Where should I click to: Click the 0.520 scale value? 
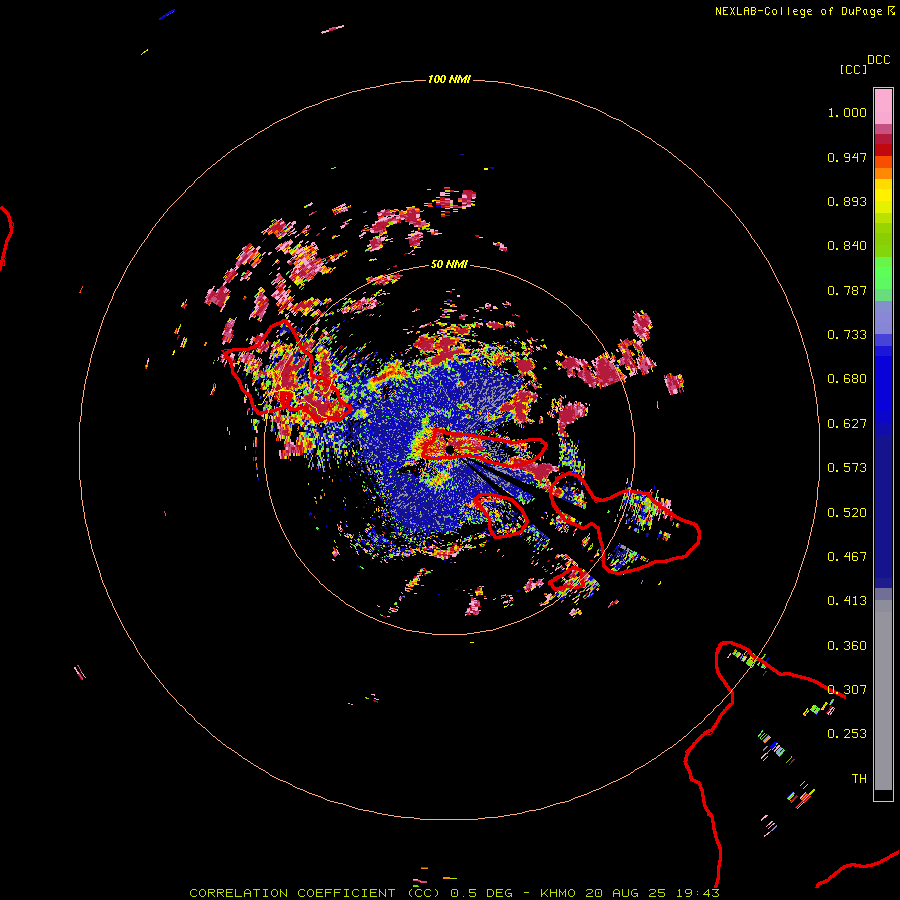tap(847, 513)
